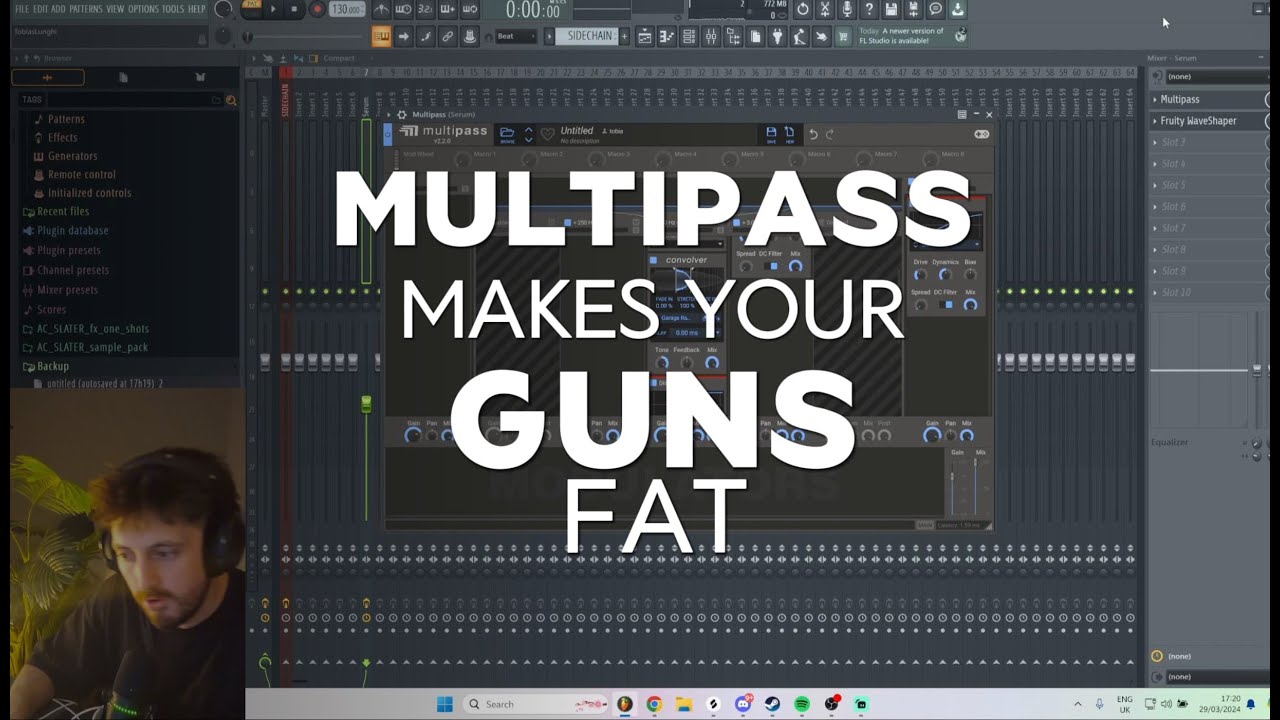Click the 130.000 tempo field
Image resolution: width=1280 pixels, height=720 pixels.
[346, 9]
